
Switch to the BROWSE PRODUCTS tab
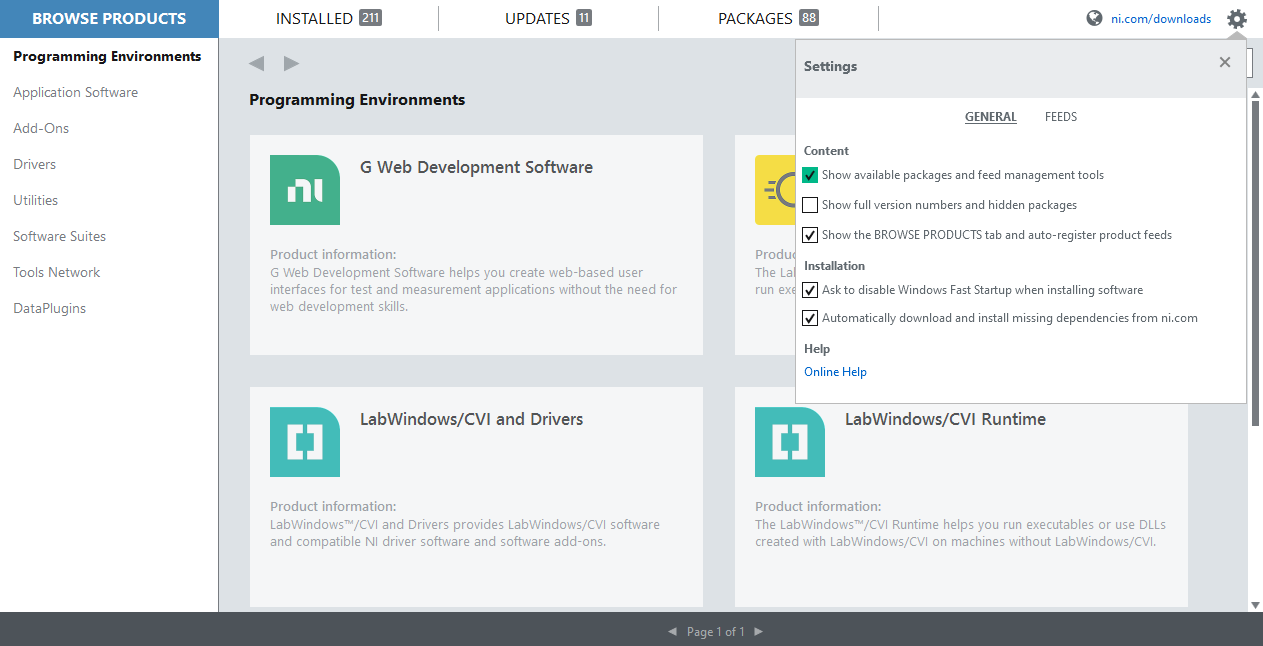(109, 19)
